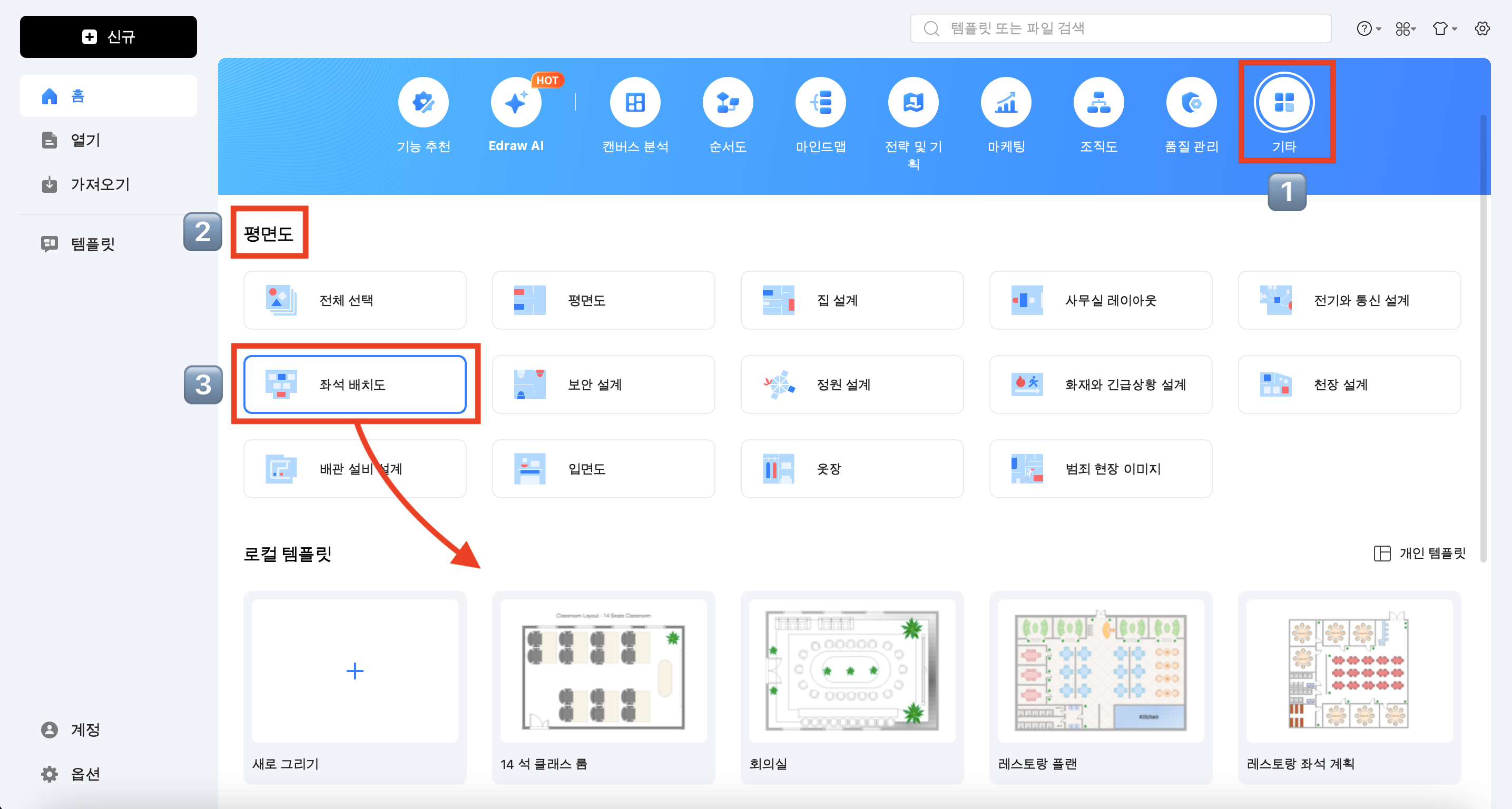Choose the 정원 설계 diagram type

pos(852,385)
